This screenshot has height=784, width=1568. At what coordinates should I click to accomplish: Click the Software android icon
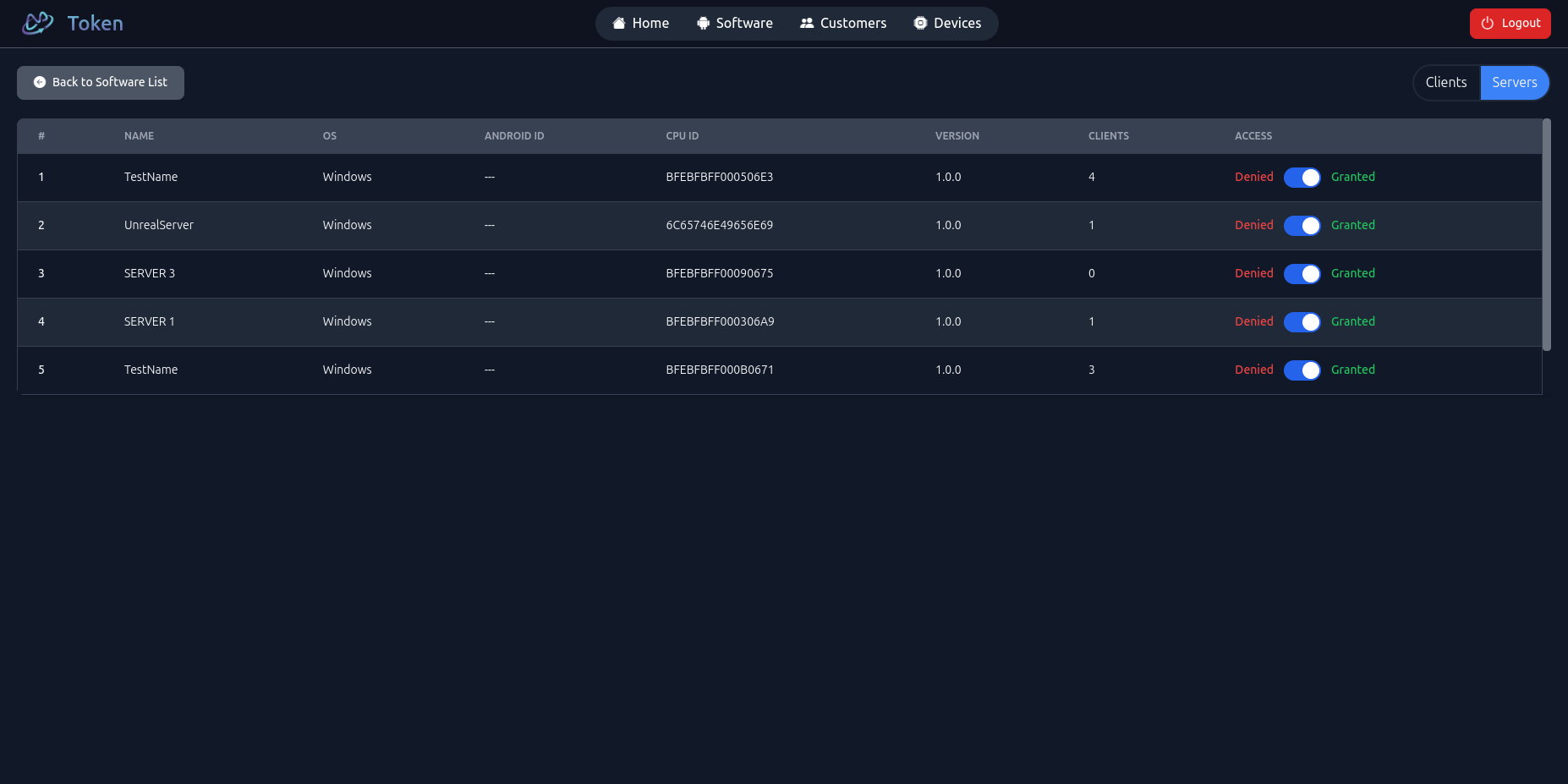[703, 24]
